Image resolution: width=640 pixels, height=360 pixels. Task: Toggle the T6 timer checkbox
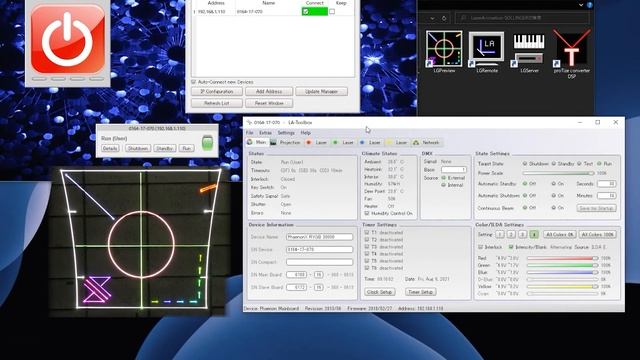(367, 268)
